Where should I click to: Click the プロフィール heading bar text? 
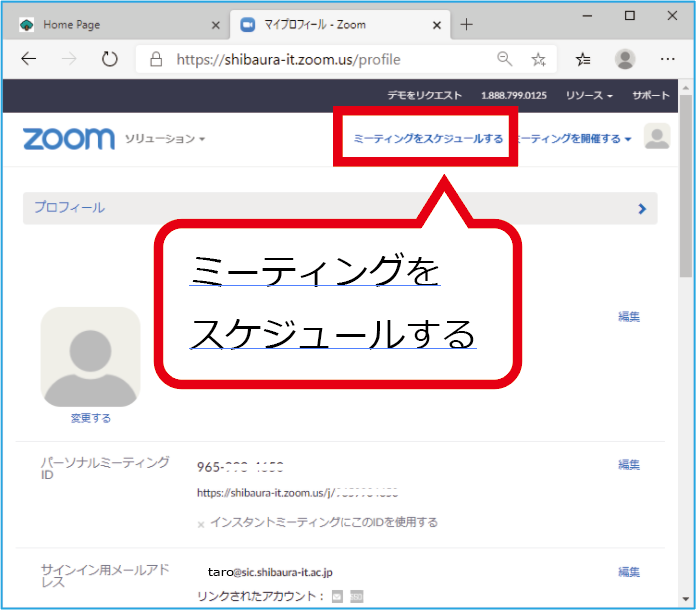tap(69, 207)
